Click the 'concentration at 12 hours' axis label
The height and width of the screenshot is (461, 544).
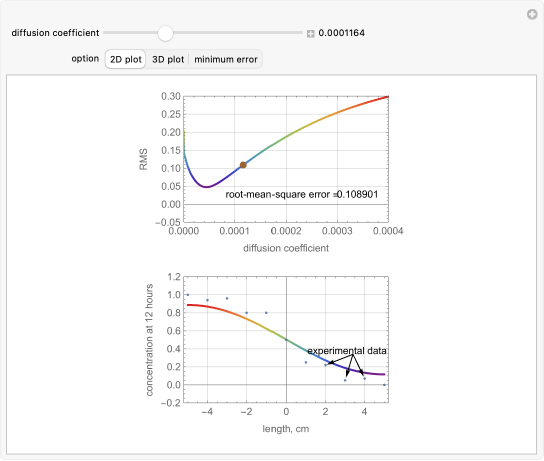pos(149,340)
